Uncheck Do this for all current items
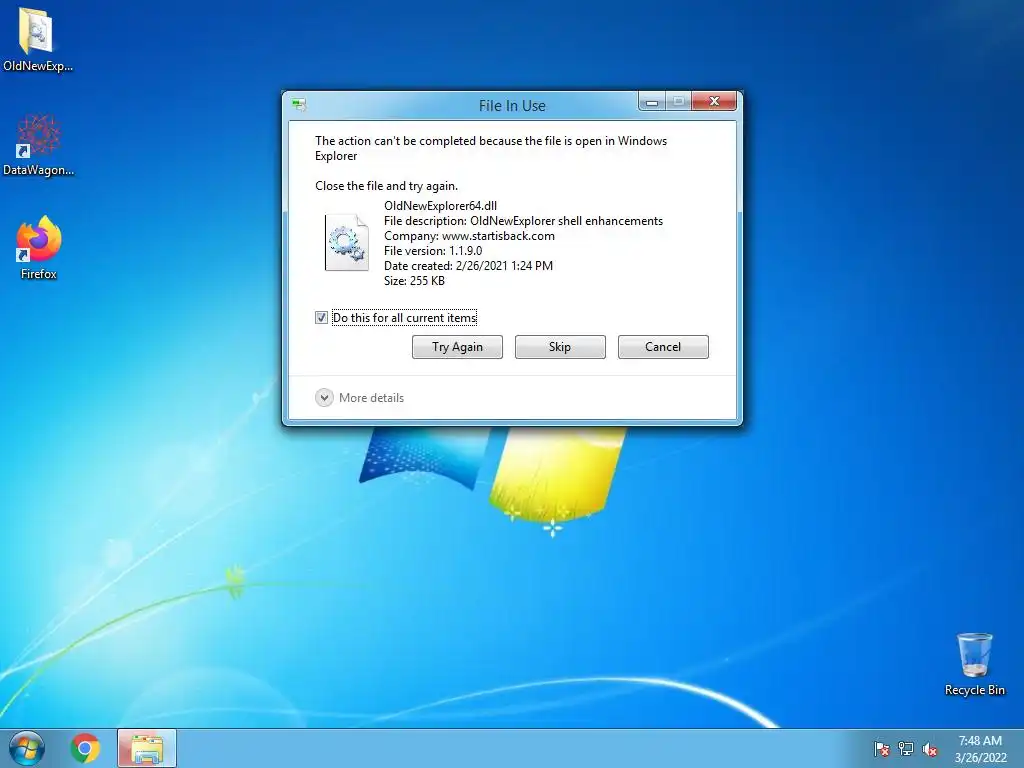 321,318
